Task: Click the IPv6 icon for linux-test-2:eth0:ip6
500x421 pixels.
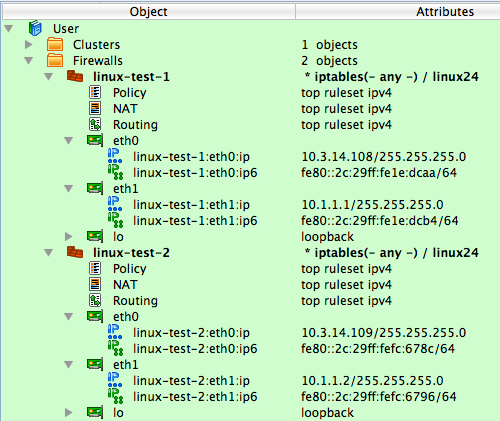Action: point(115,348)
